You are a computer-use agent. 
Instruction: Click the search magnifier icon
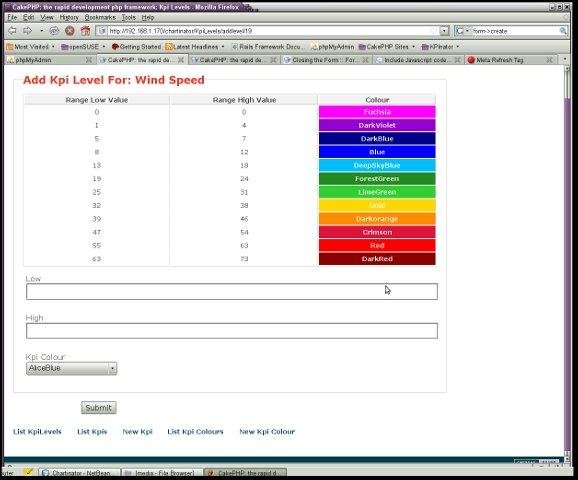coord(563,31)
